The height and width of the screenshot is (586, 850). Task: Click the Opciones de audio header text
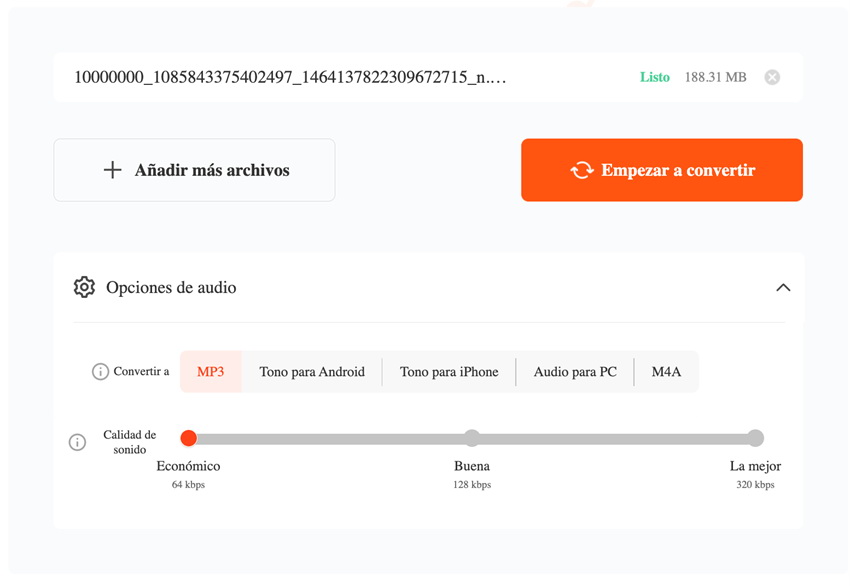171,287
